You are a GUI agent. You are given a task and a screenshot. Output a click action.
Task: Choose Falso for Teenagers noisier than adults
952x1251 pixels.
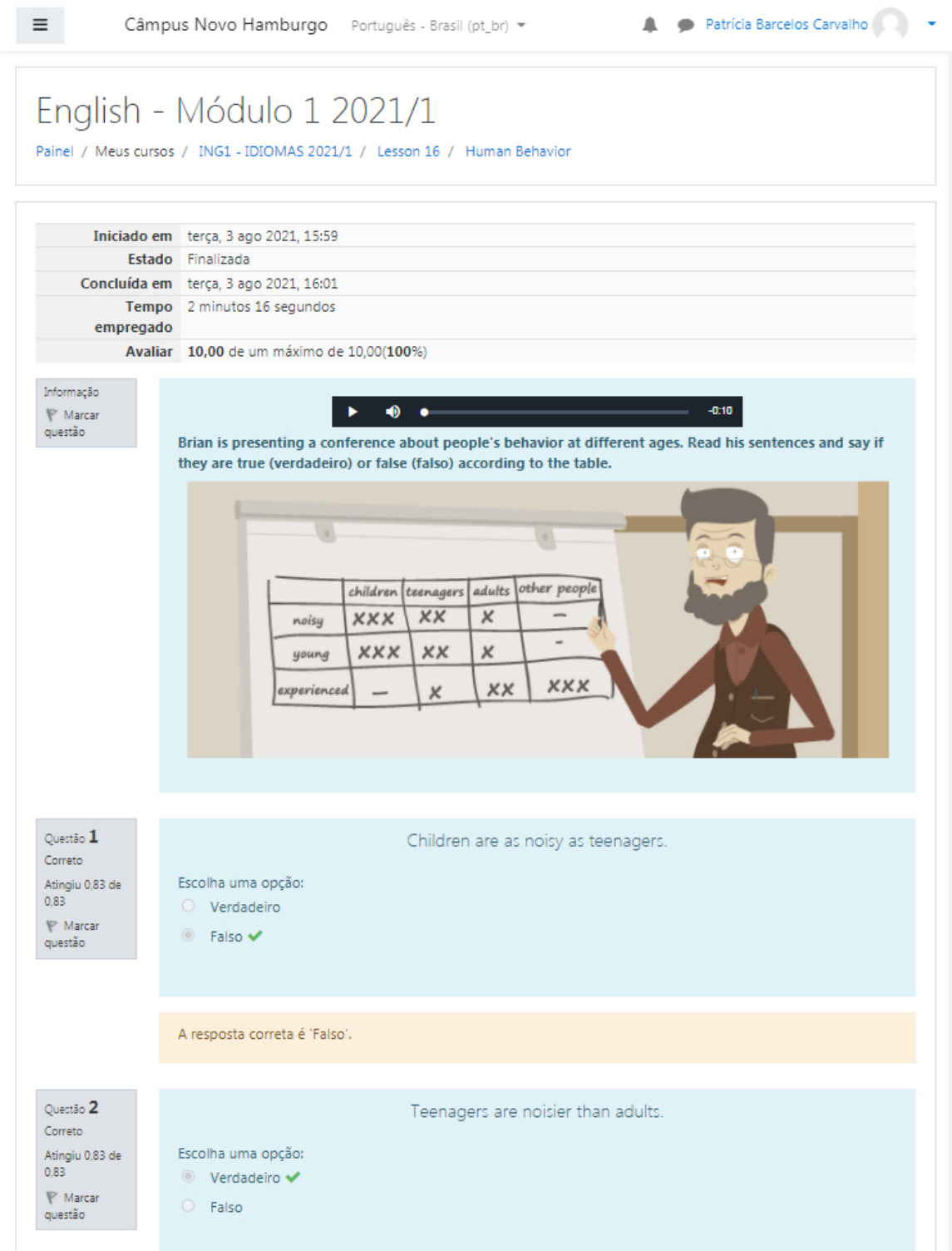click(x=189, y=1206)
